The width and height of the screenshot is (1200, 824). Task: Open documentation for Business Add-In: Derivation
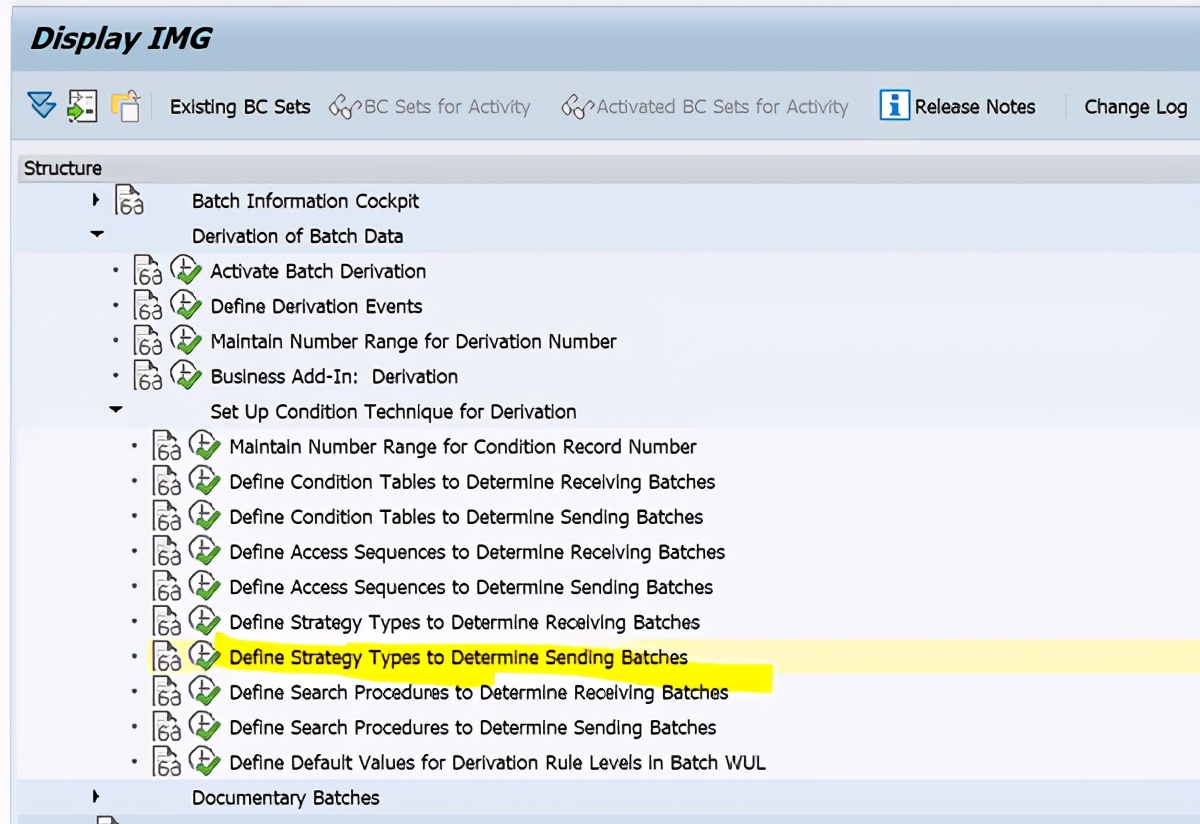[148, 376]
